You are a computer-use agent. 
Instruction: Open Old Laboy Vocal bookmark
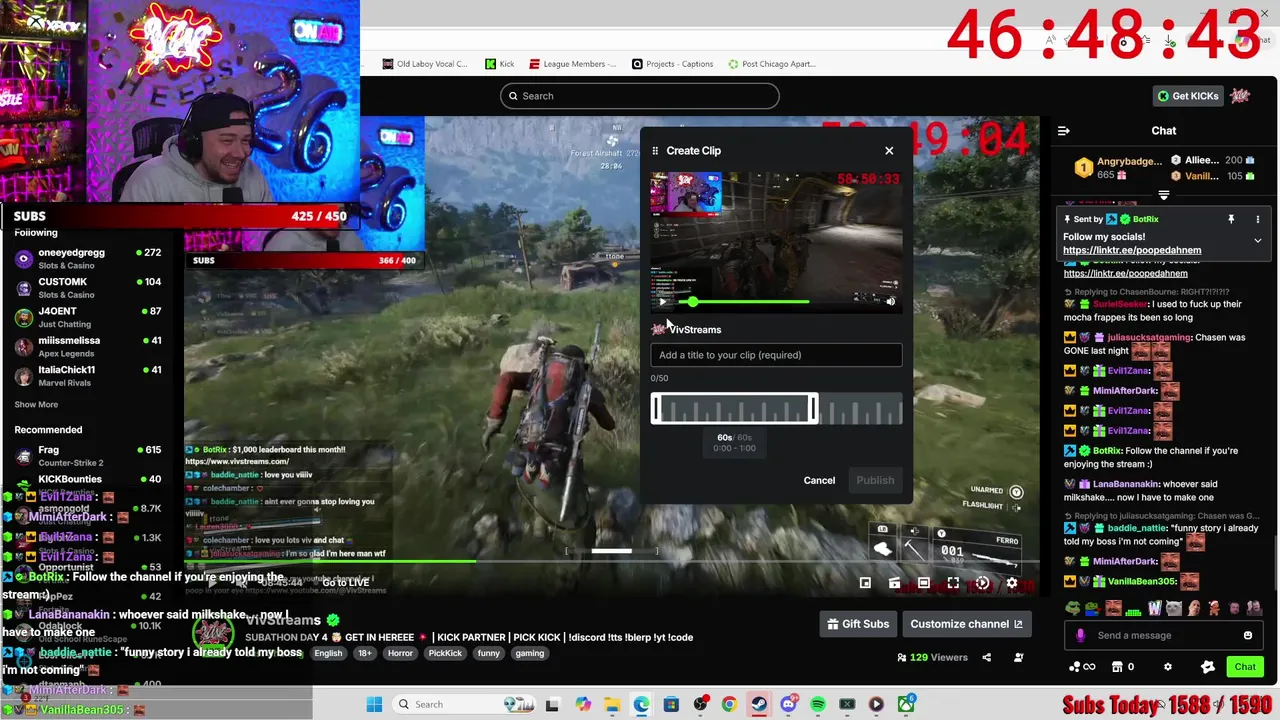(425, 64)
